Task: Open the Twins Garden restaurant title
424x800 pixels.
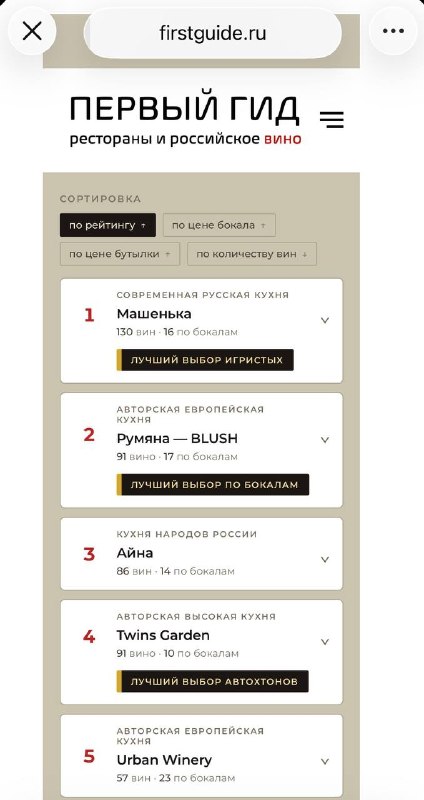Action: point(163,635)
